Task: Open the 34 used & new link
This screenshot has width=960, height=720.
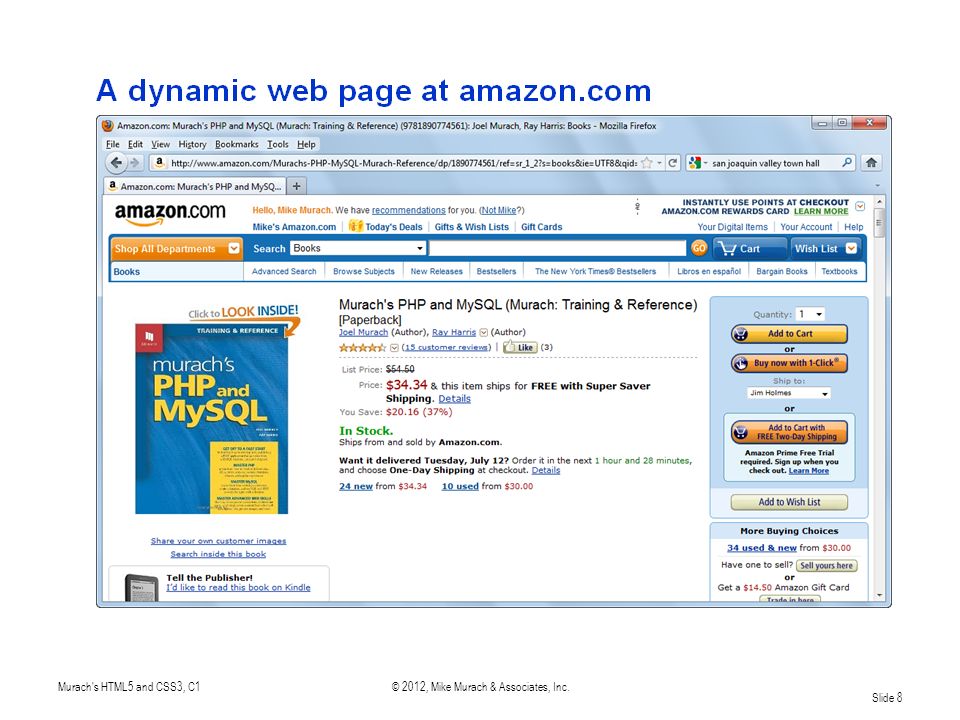Action: 762,548
